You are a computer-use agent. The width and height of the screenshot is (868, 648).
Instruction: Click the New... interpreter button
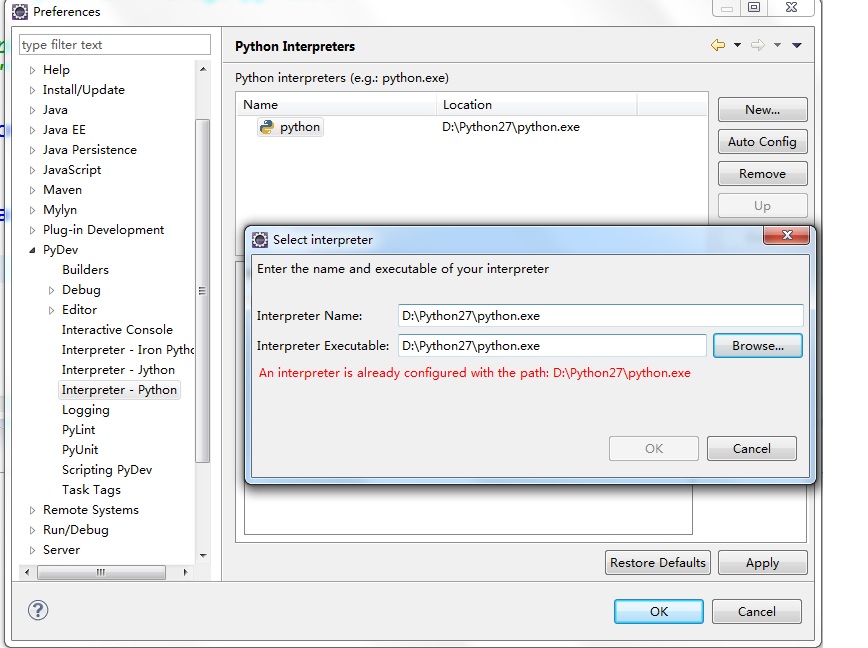point(762,110)
